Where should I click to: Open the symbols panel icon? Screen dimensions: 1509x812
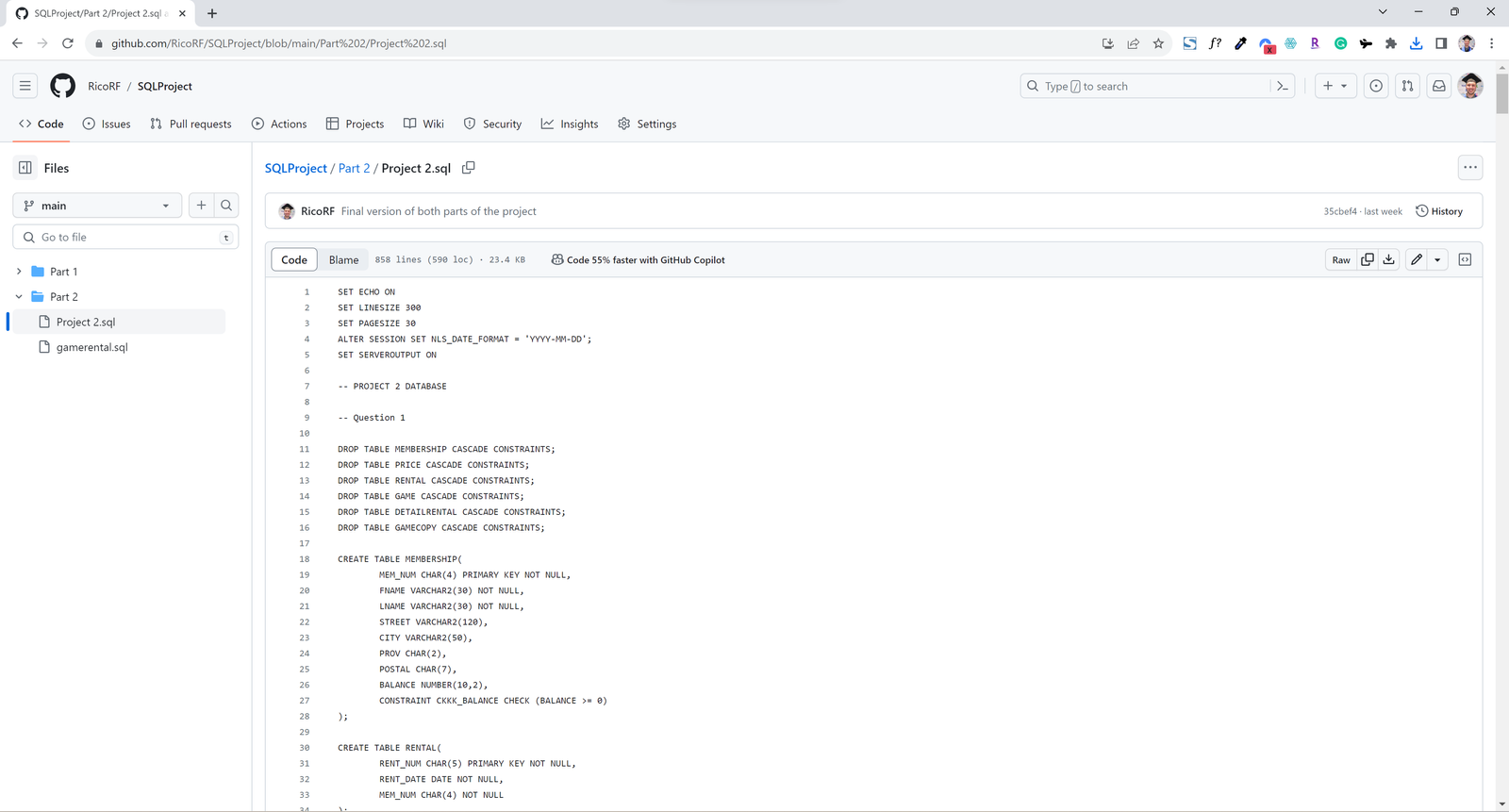[1465, 260]
